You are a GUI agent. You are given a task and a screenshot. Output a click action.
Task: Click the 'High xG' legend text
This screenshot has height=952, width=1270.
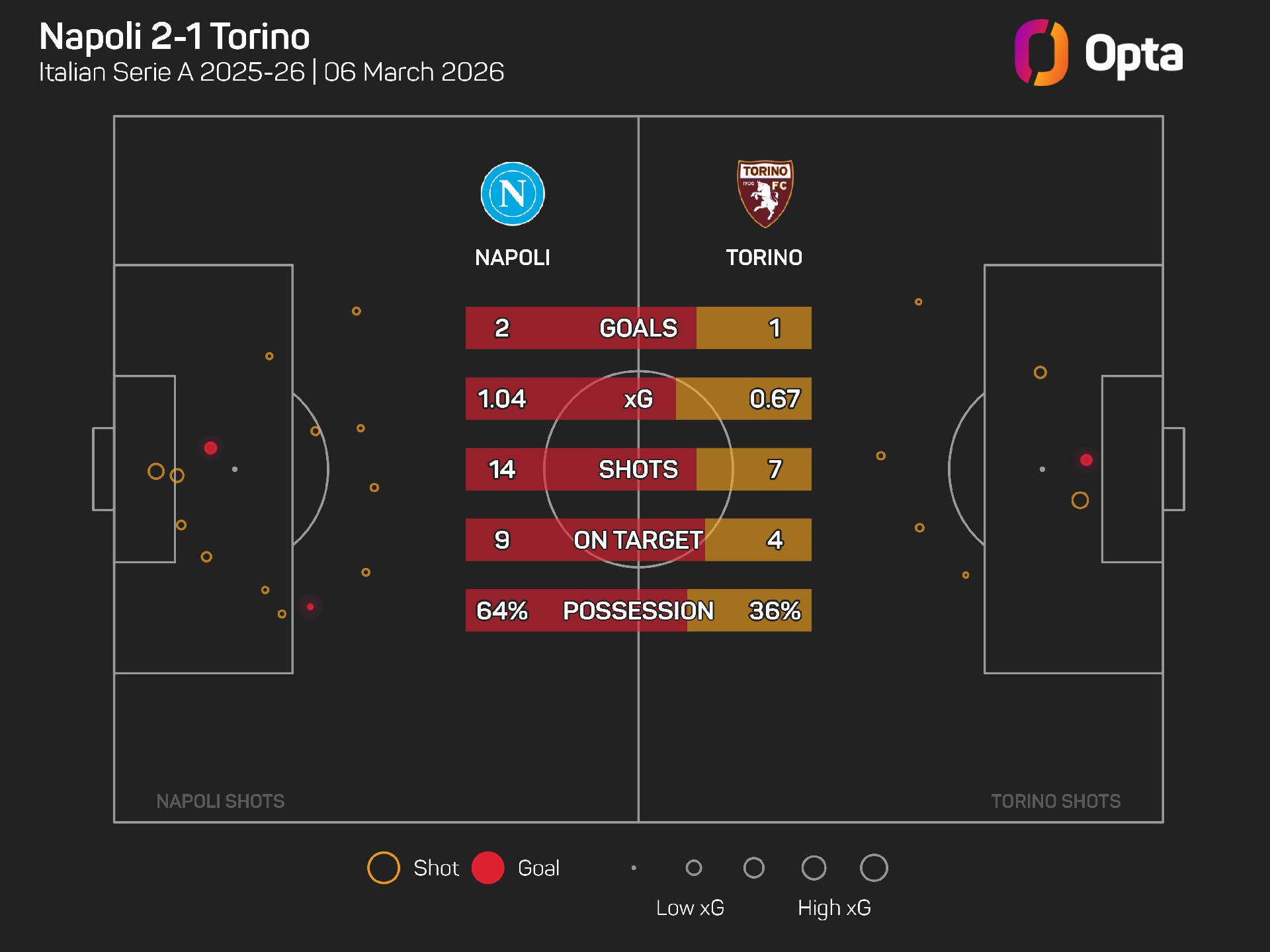click(x=834, y=908)
